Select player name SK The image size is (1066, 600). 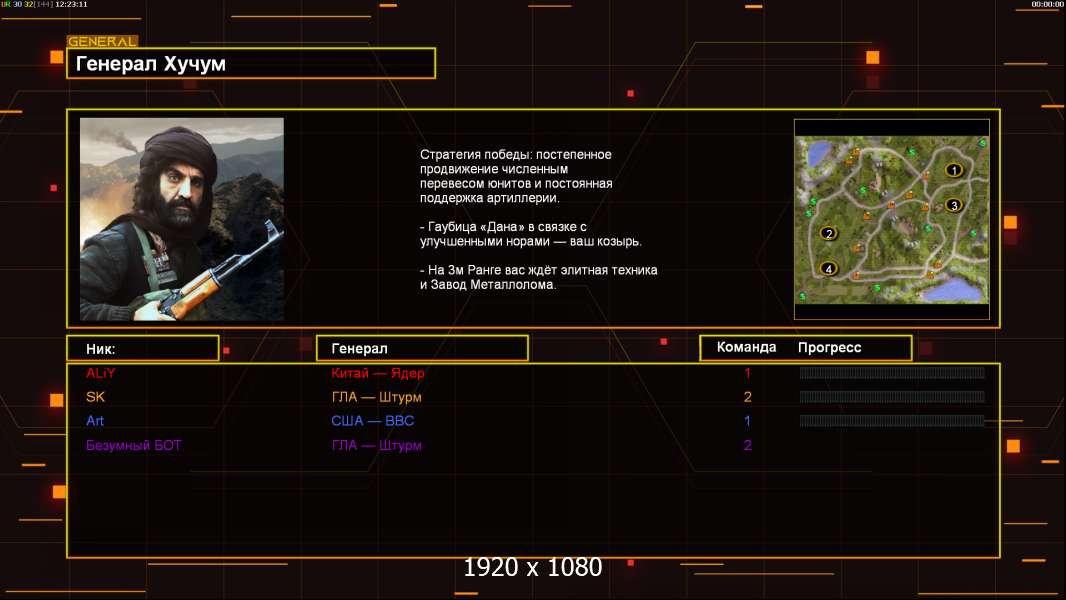coord(95,397)
